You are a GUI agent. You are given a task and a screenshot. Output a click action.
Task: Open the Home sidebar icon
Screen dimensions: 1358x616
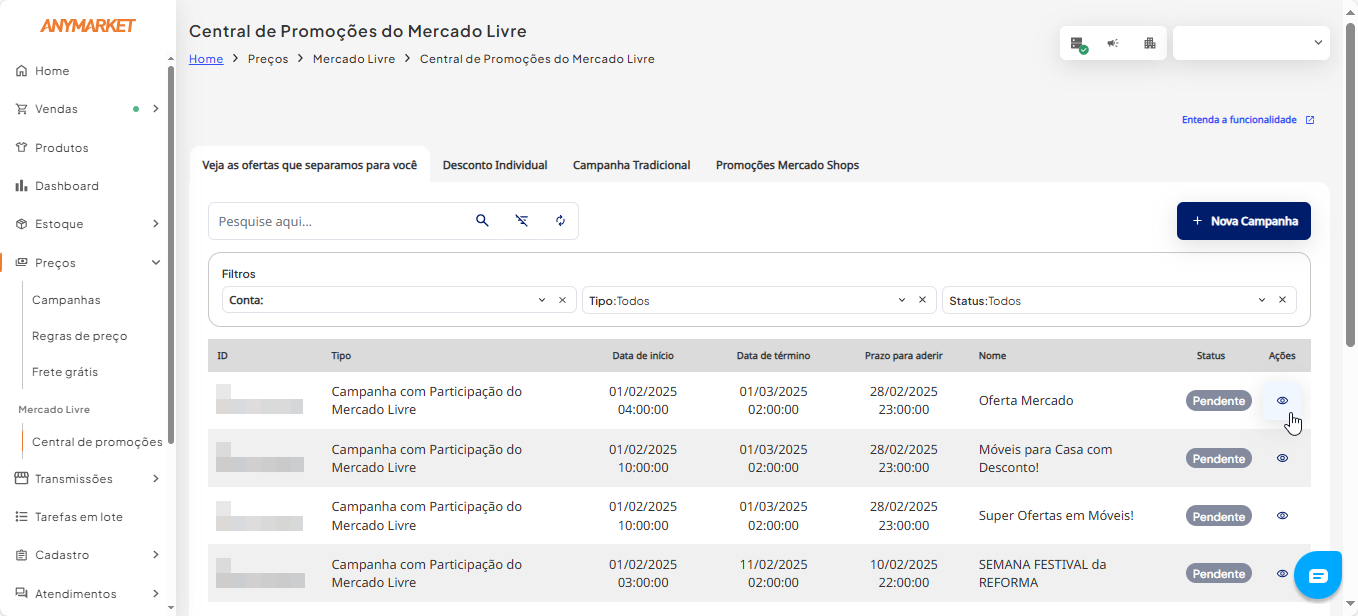click(x=21, y=71)
